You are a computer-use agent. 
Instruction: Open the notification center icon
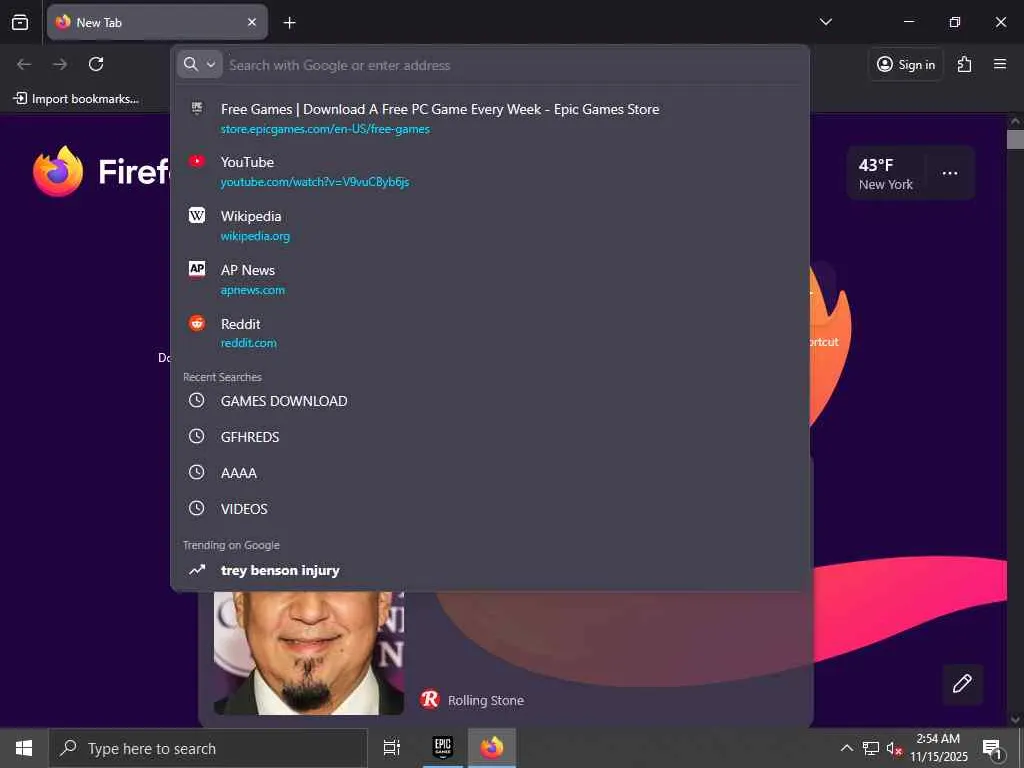click(x=993, y=748)
